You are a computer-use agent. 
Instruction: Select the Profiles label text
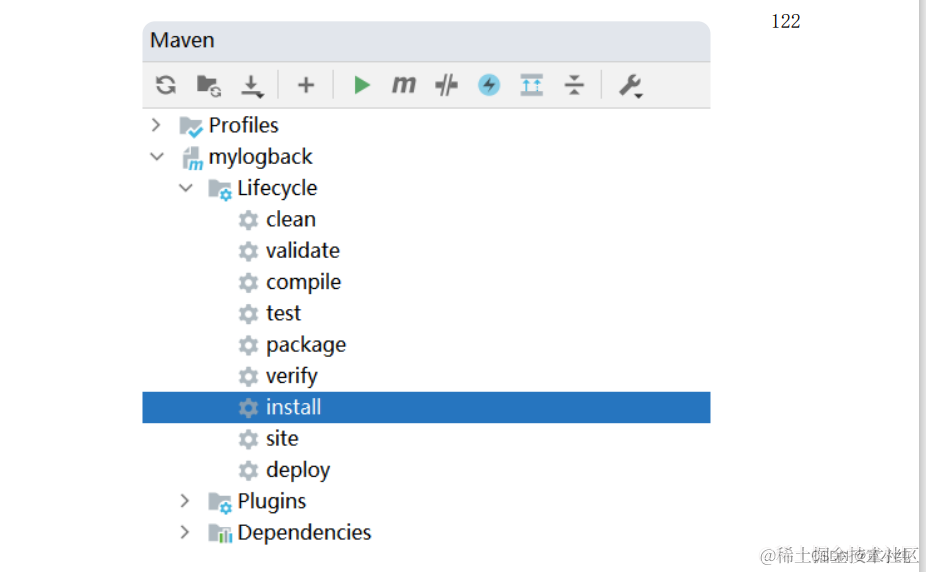(x=243, y=125)
